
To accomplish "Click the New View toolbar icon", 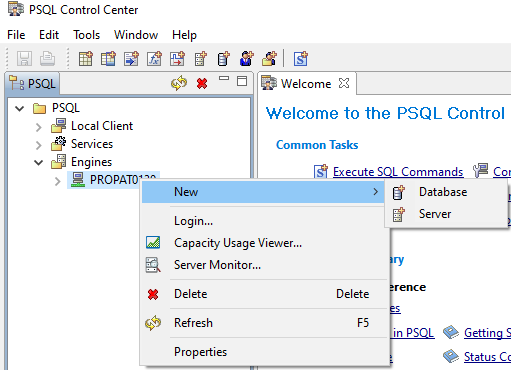I will (109, 59).
